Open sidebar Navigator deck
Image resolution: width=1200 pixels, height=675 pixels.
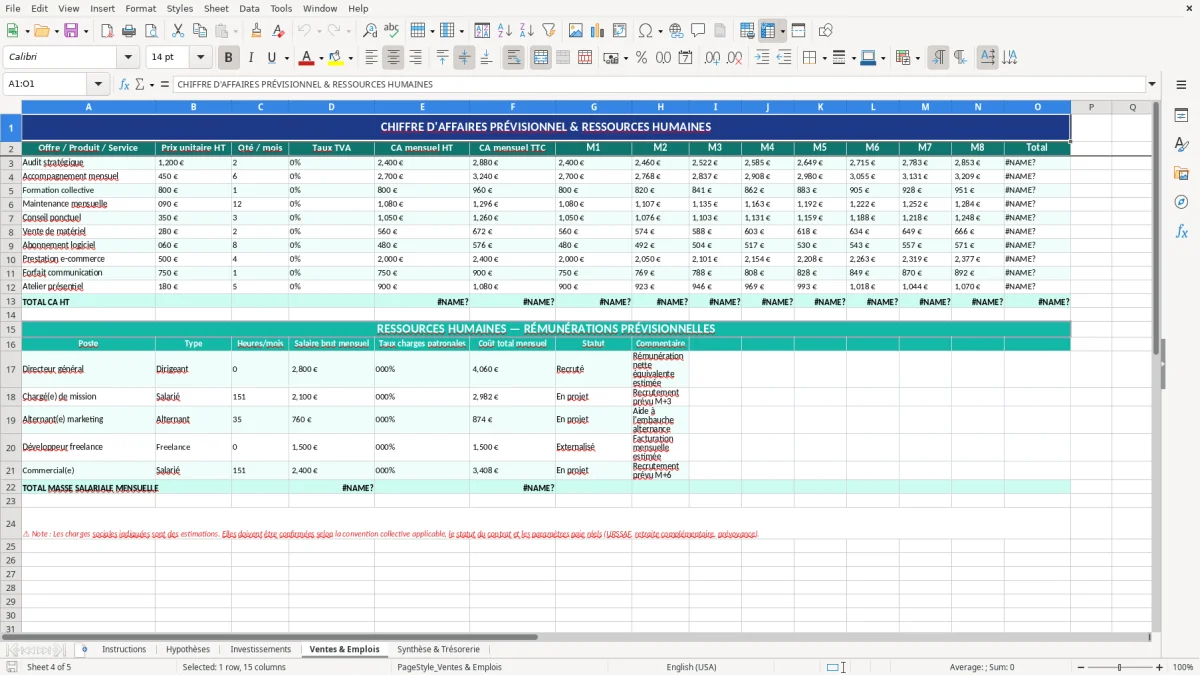(x=1181, y=202)
